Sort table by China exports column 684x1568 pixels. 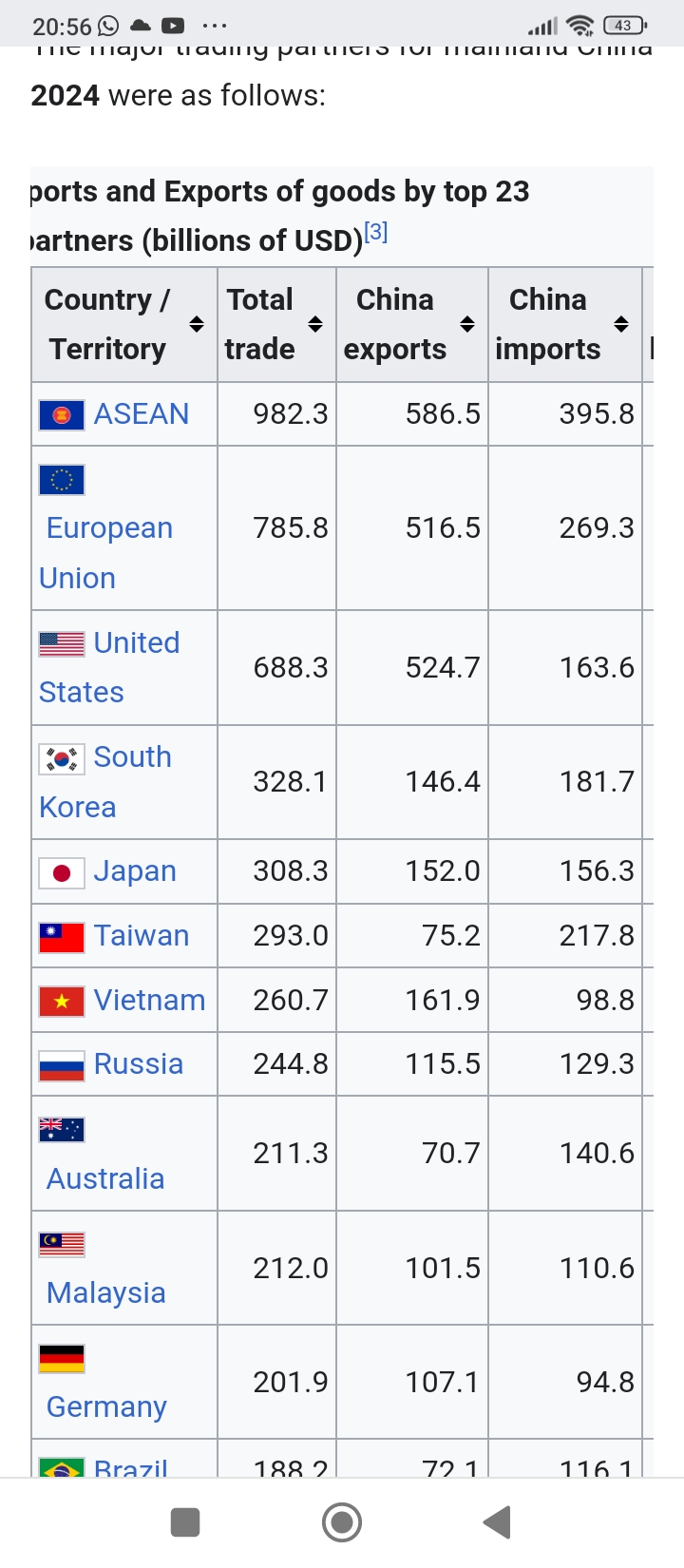pyautogui.click(x=467, y=324)
